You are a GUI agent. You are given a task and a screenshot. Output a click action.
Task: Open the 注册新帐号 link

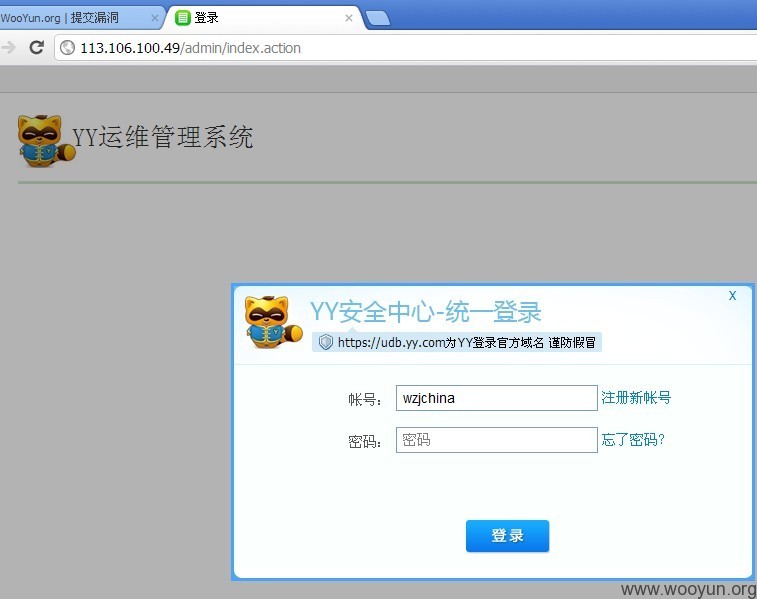[636, 397]
